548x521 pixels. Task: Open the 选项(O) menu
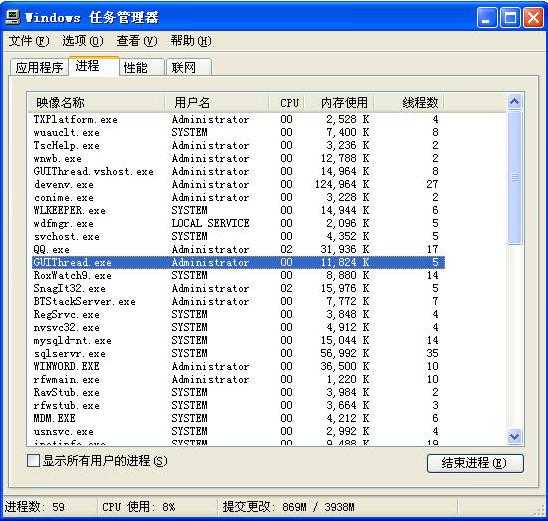coord(83,41)
